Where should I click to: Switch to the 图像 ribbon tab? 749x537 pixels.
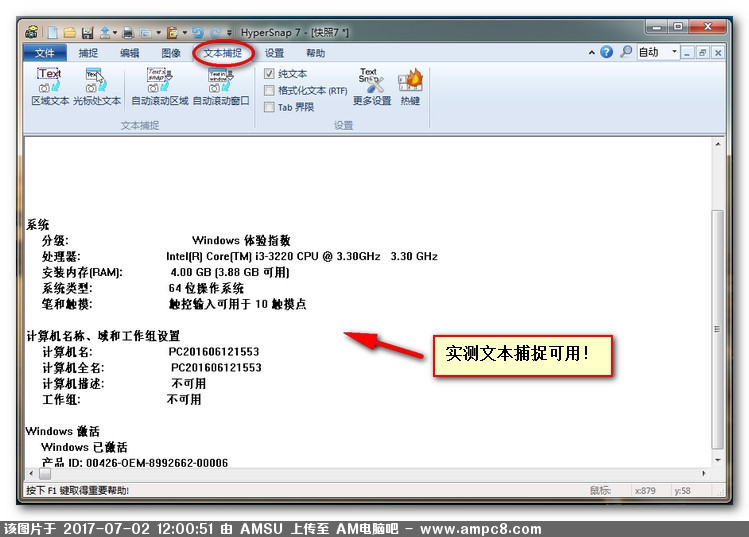pos(171,53)
